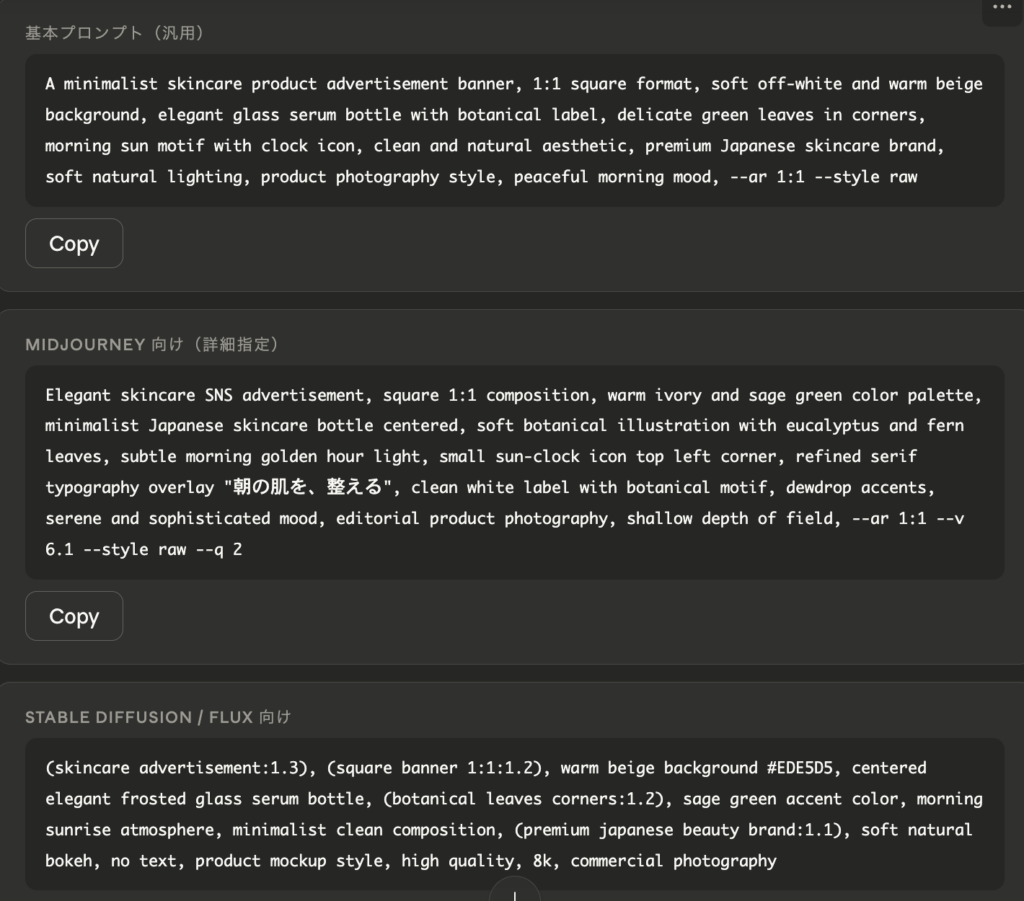Image resolution: width=1024 pixels, height=901 pixels.
Task: Click "6.1 --style raw --q 2" text
Action: pos(144,550)
